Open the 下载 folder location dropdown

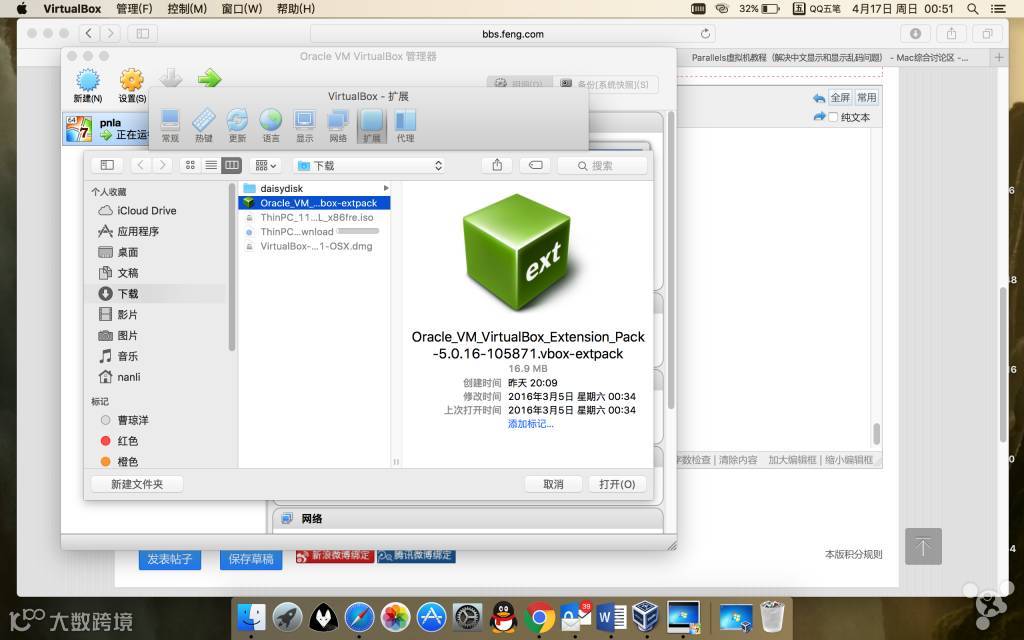(x=370, y=166)
